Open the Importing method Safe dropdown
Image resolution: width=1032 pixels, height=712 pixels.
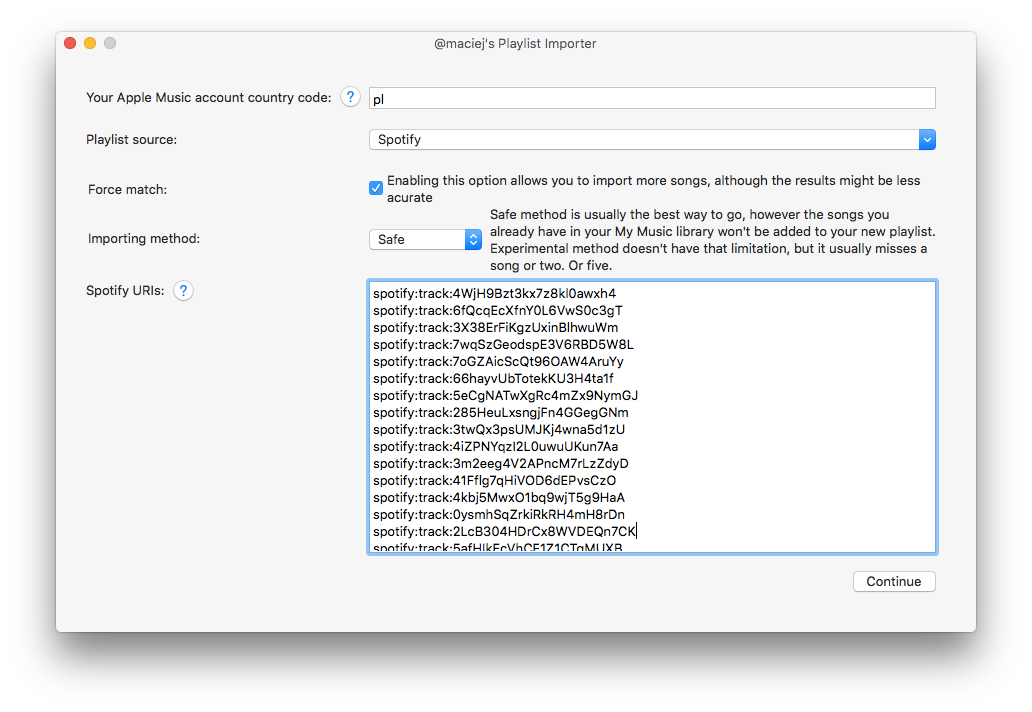pyautogui.click(x=425, y=240)
